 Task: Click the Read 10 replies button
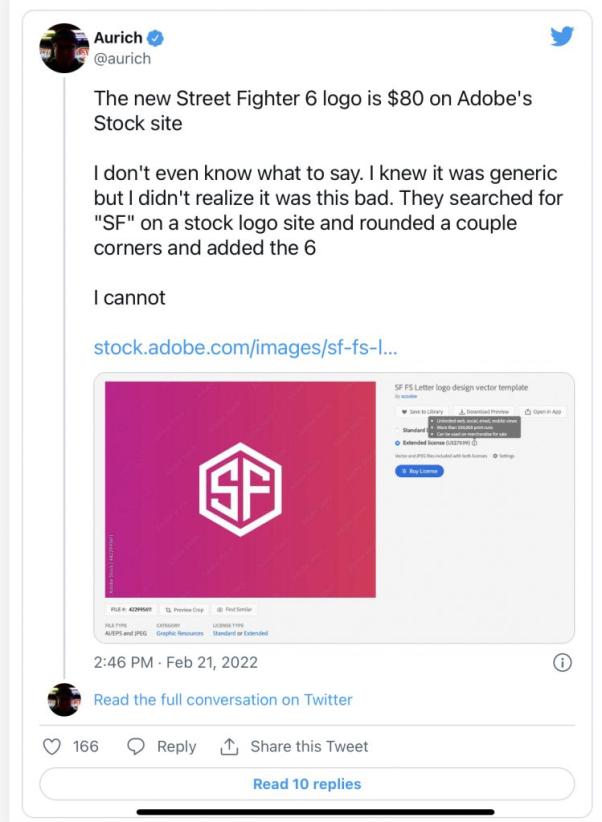tap(307, 784)
